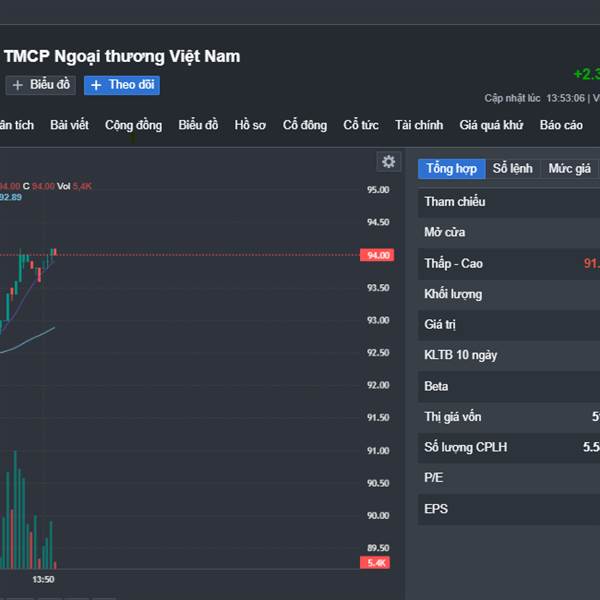The width and height of the screenshot is (600, 600).
Task: Open the Biểu đồ navigation tab
Action: (x=198, y=125)
